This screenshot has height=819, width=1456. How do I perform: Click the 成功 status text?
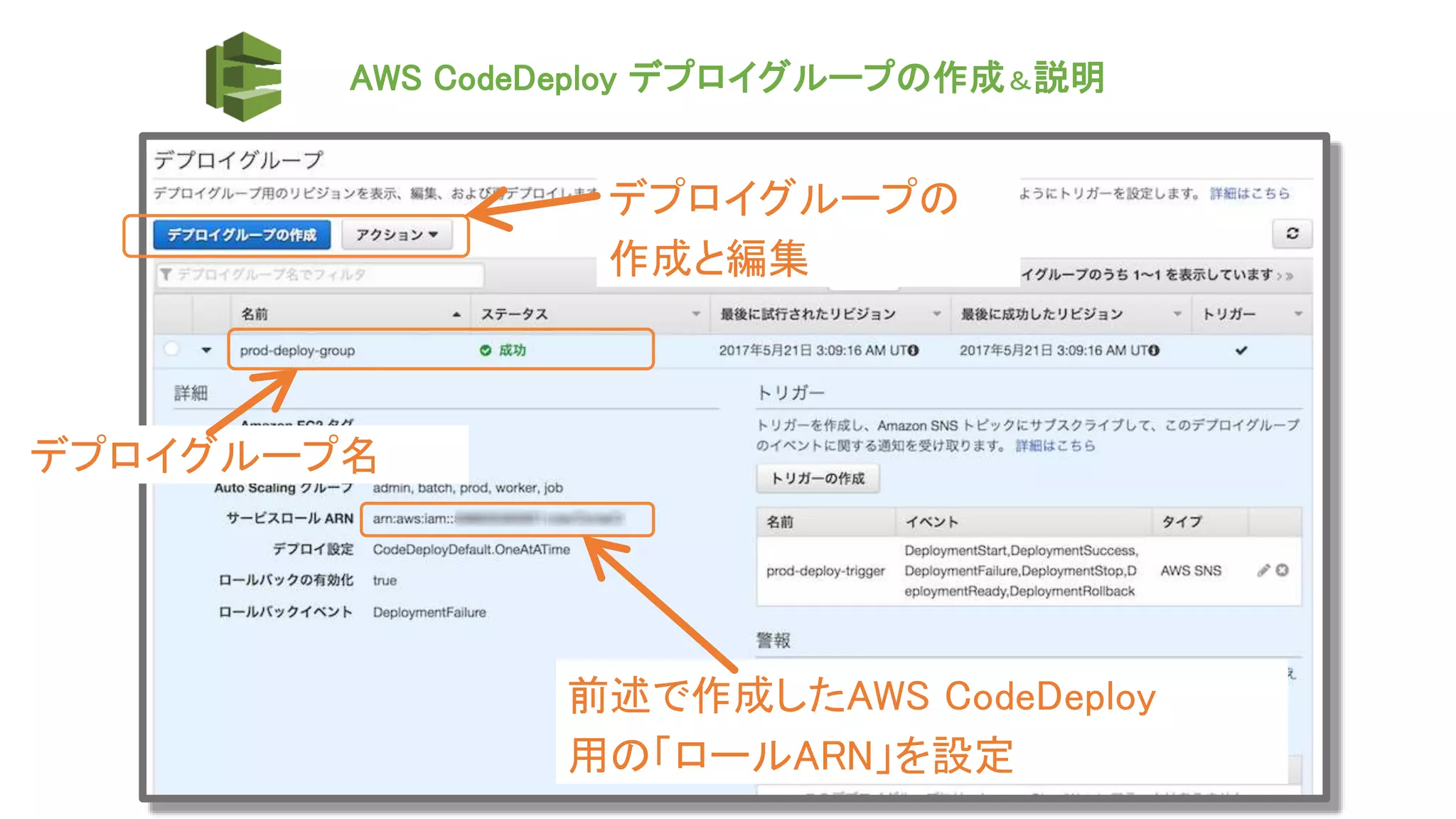click(x=512, y=350)
